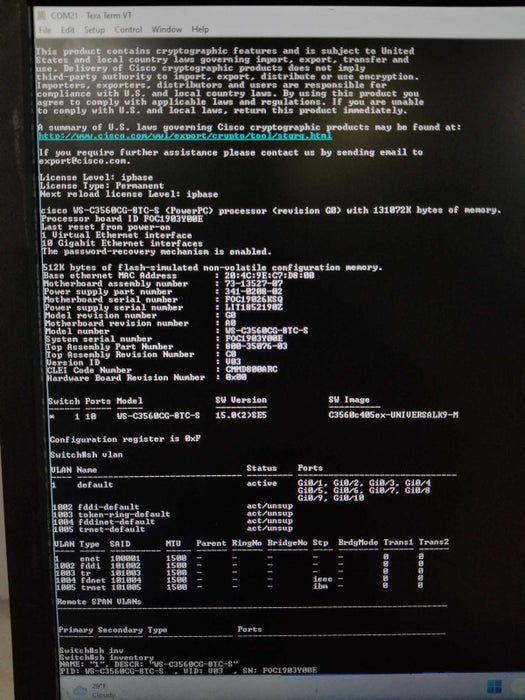
Task: Open the Control menu
Action: point(128,29)
